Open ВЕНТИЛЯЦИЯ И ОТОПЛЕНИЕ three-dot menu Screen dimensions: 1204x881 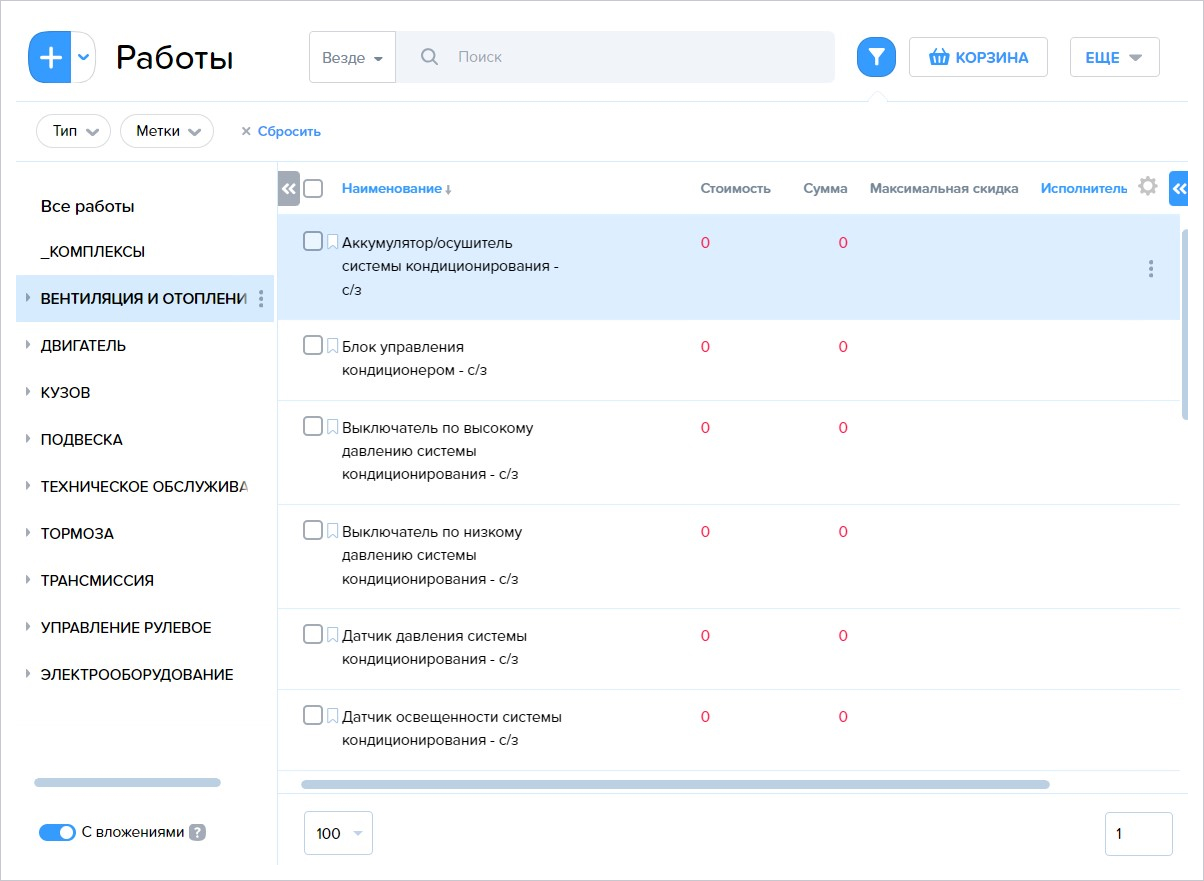coord(261,298)
